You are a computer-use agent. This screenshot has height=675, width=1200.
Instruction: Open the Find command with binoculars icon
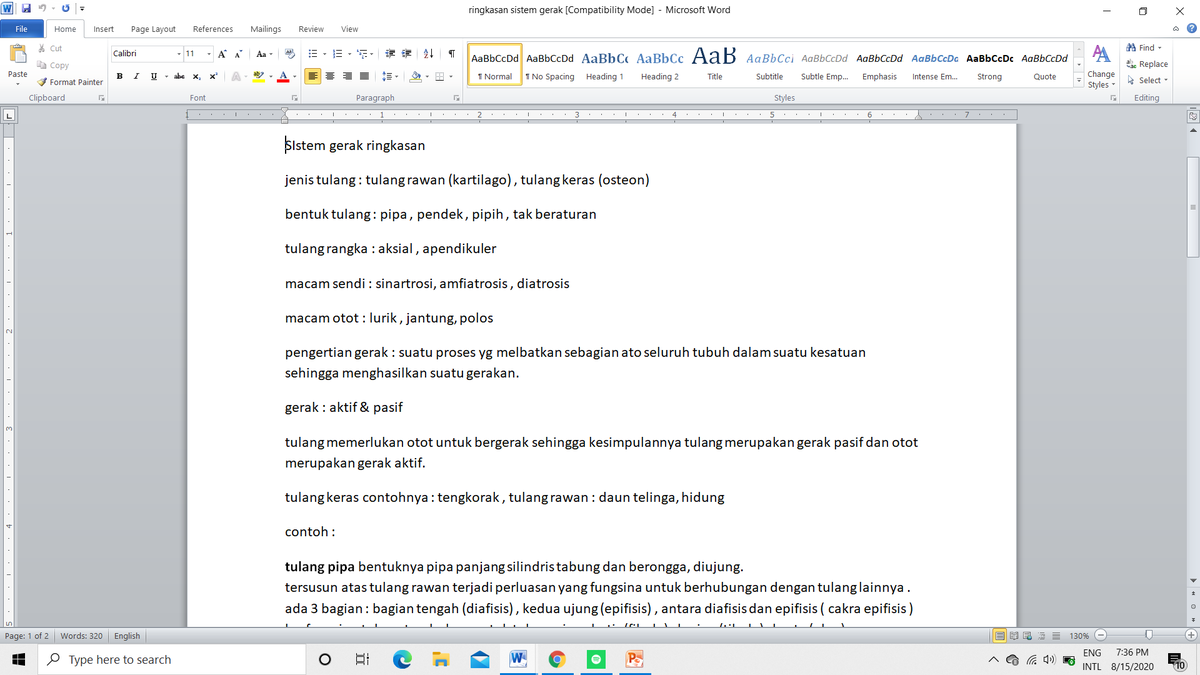click(x=1141, y=47)
